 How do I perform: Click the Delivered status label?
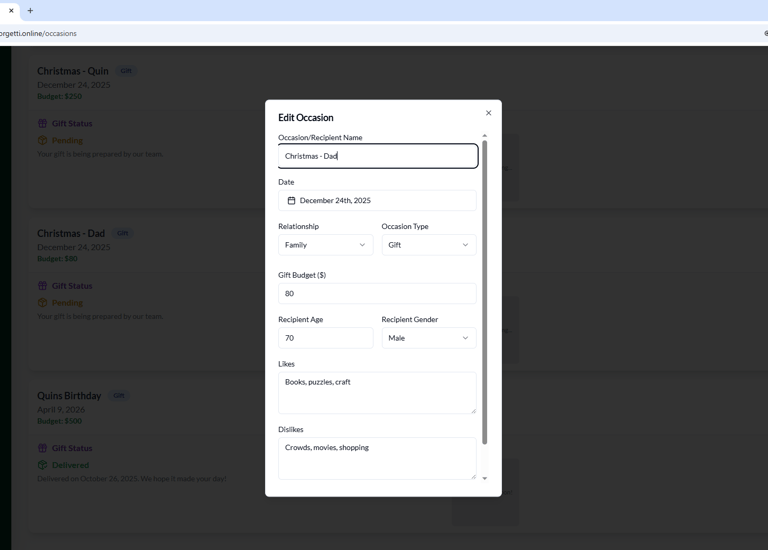71,465
